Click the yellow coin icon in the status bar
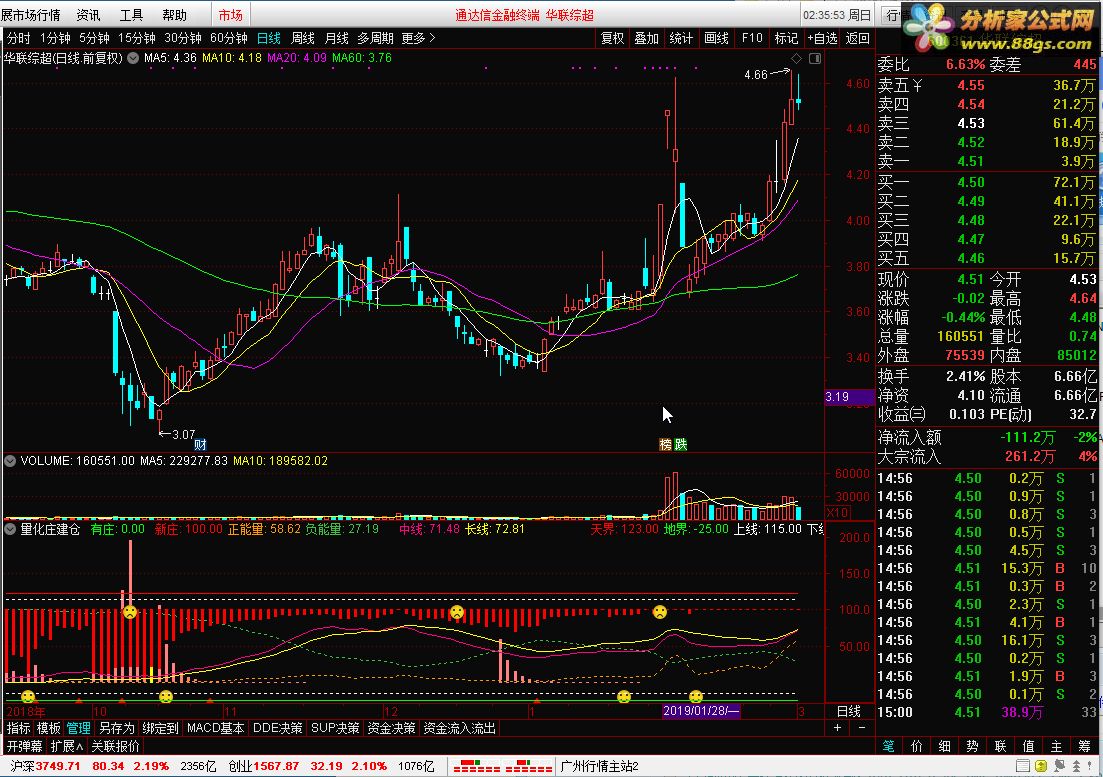 point(1041,766)
